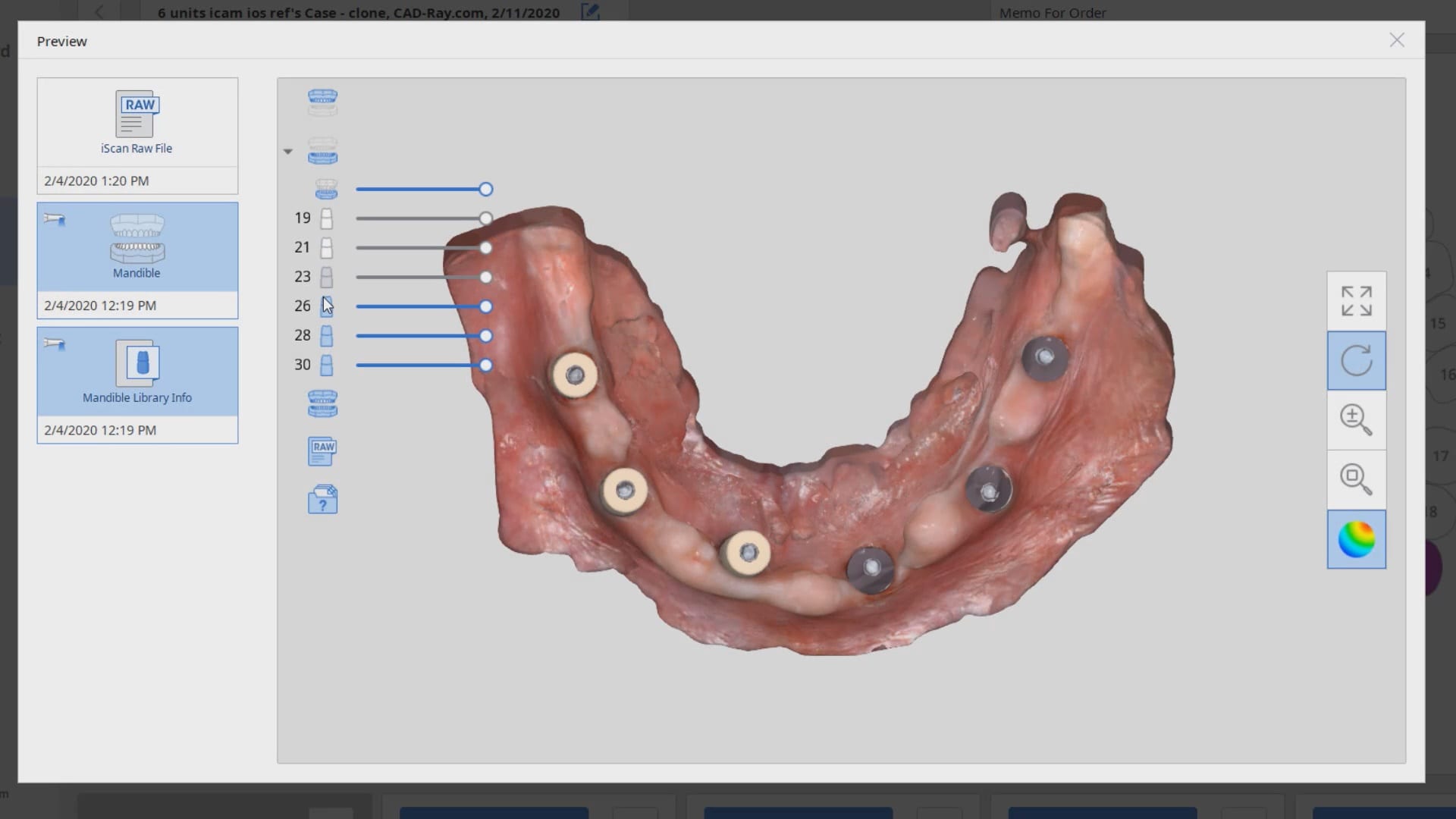
Task: Toggle visibility of tooth 23 scanbody
Action: (326, 277)
